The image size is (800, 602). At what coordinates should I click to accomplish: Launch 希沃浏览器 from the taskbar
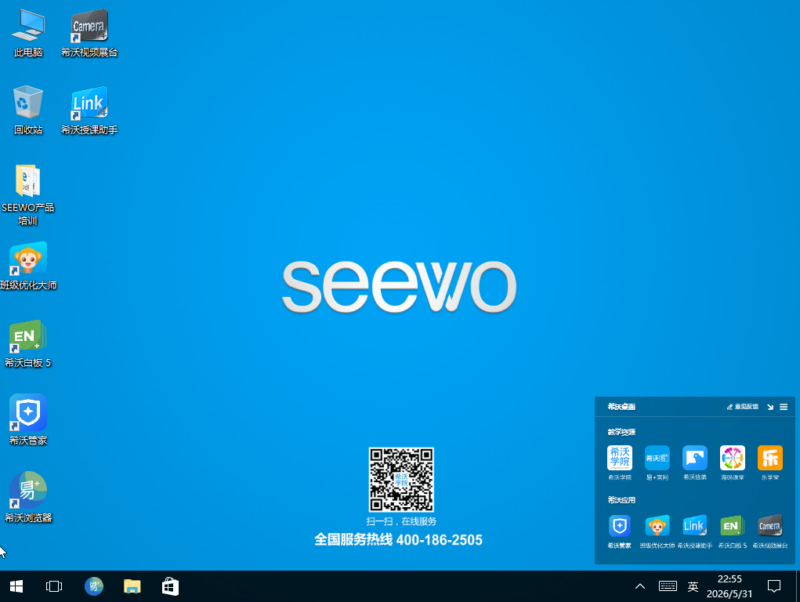94,587
